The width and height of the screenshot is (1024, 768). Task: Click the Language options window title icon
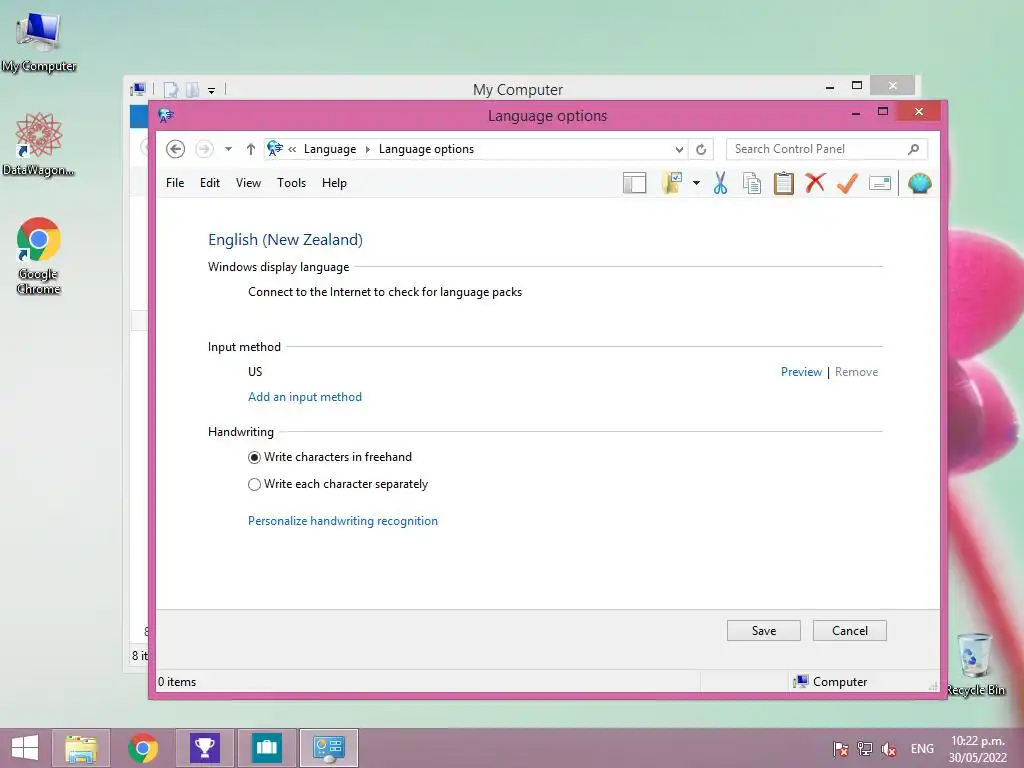click(x=167, y=116)
